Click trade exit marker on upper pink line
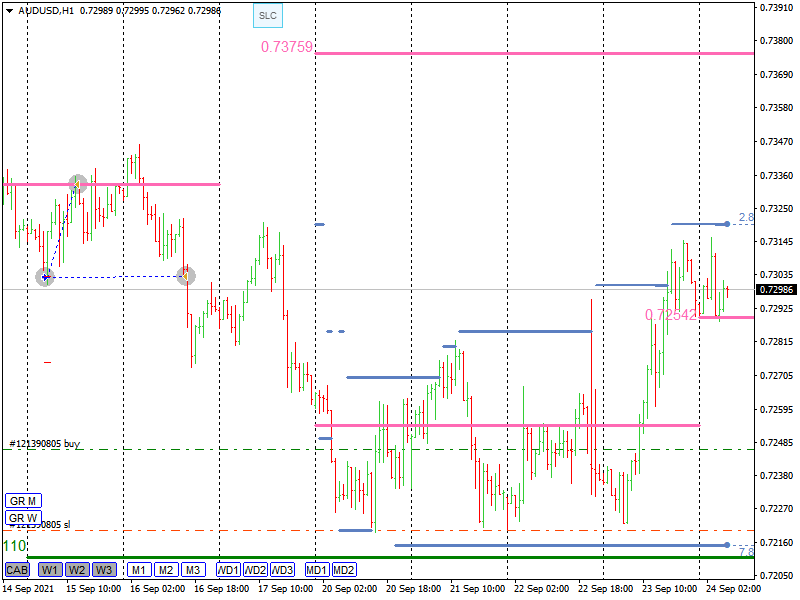800x600 pixels. 78,184
